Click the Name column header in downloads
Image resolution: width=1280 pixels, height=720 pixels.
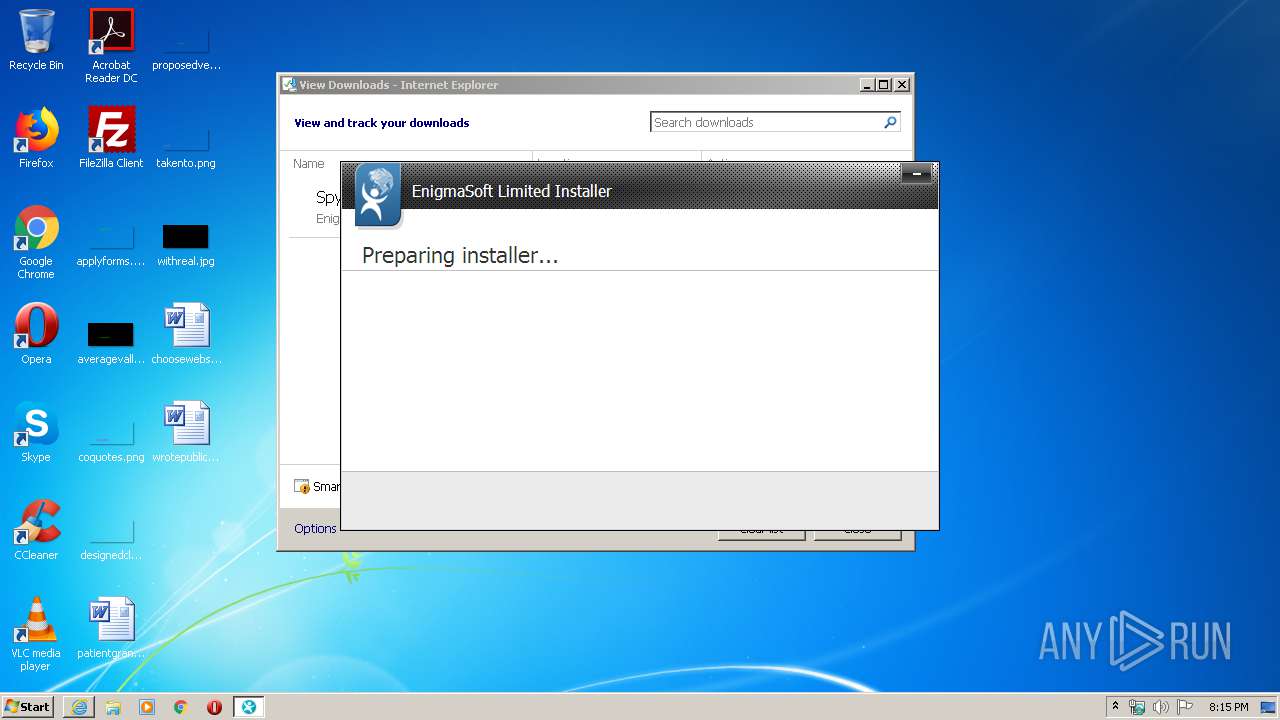(309, 163)
